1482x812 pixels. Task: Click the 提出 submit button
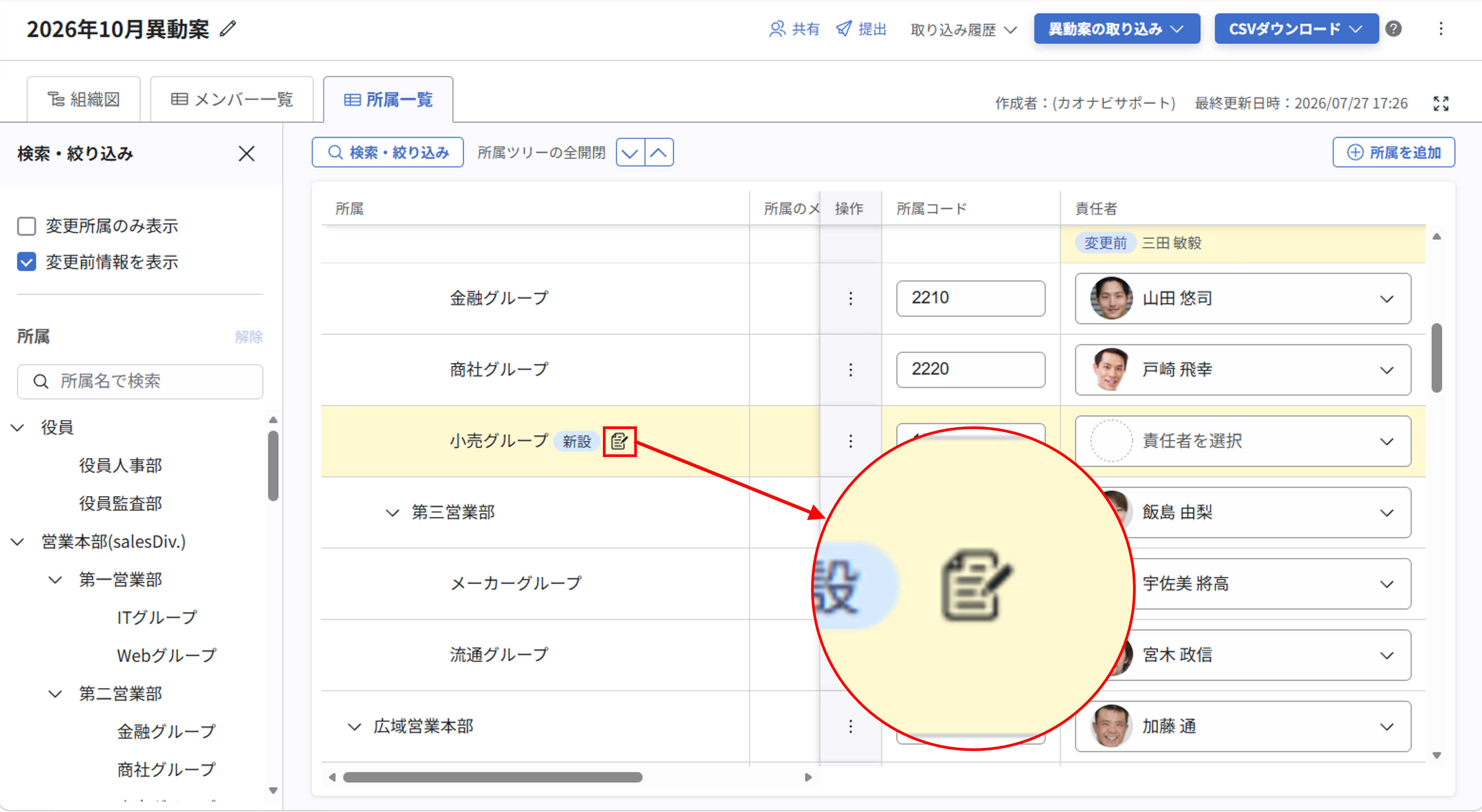[861, 29]
